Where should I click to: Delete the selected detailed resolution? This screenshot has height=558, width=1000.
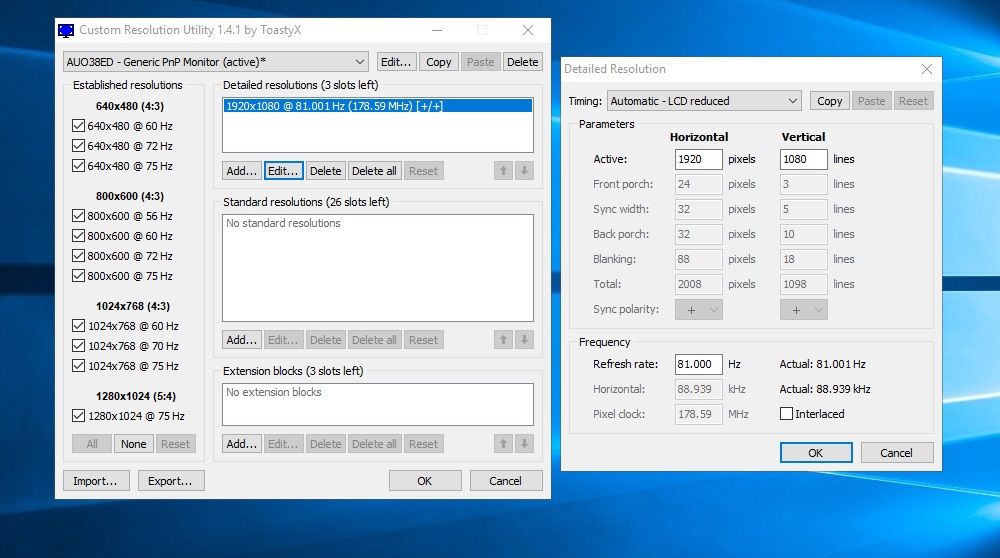(x=325, y=171)
